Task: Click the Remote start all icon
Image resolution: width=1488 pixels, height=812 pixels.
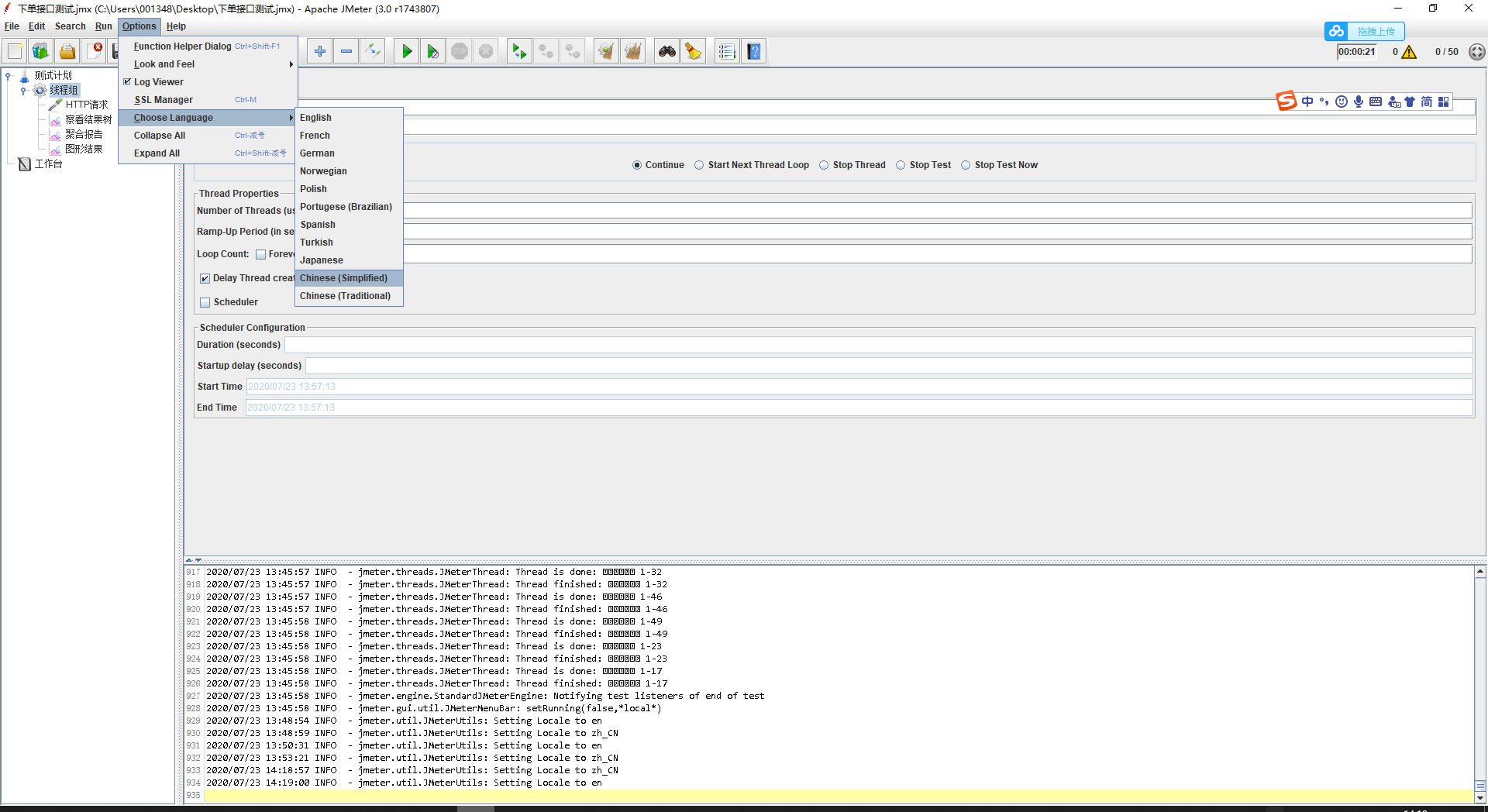Action: pos(518,51)
